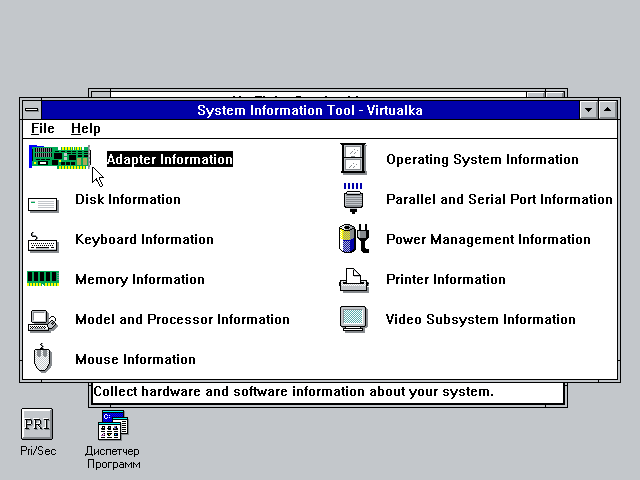The width and height of the screenshot is (640, 480).
Task: Select the Mouse Information icon
Action: 43,359
